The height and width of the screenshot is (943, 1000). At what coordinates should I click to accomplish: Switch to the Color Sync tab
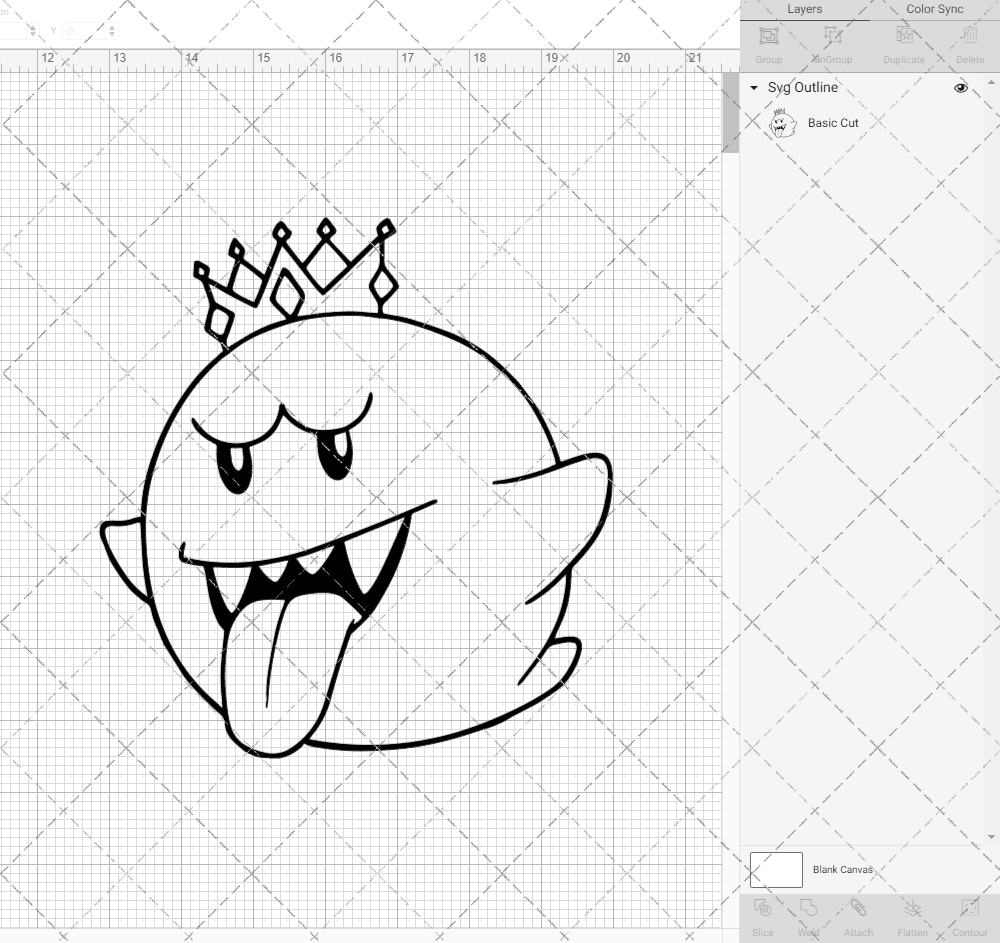[934, 9]
